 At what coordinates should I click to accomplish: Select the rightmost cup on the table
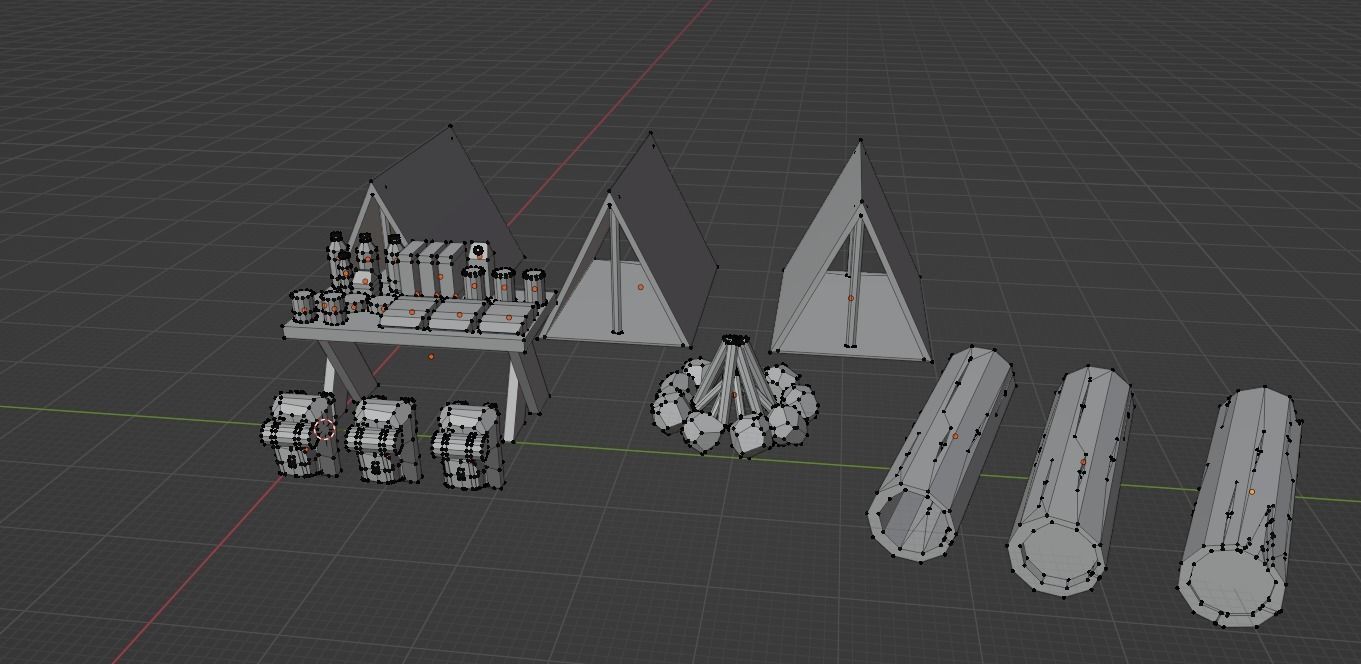point(533,285)
